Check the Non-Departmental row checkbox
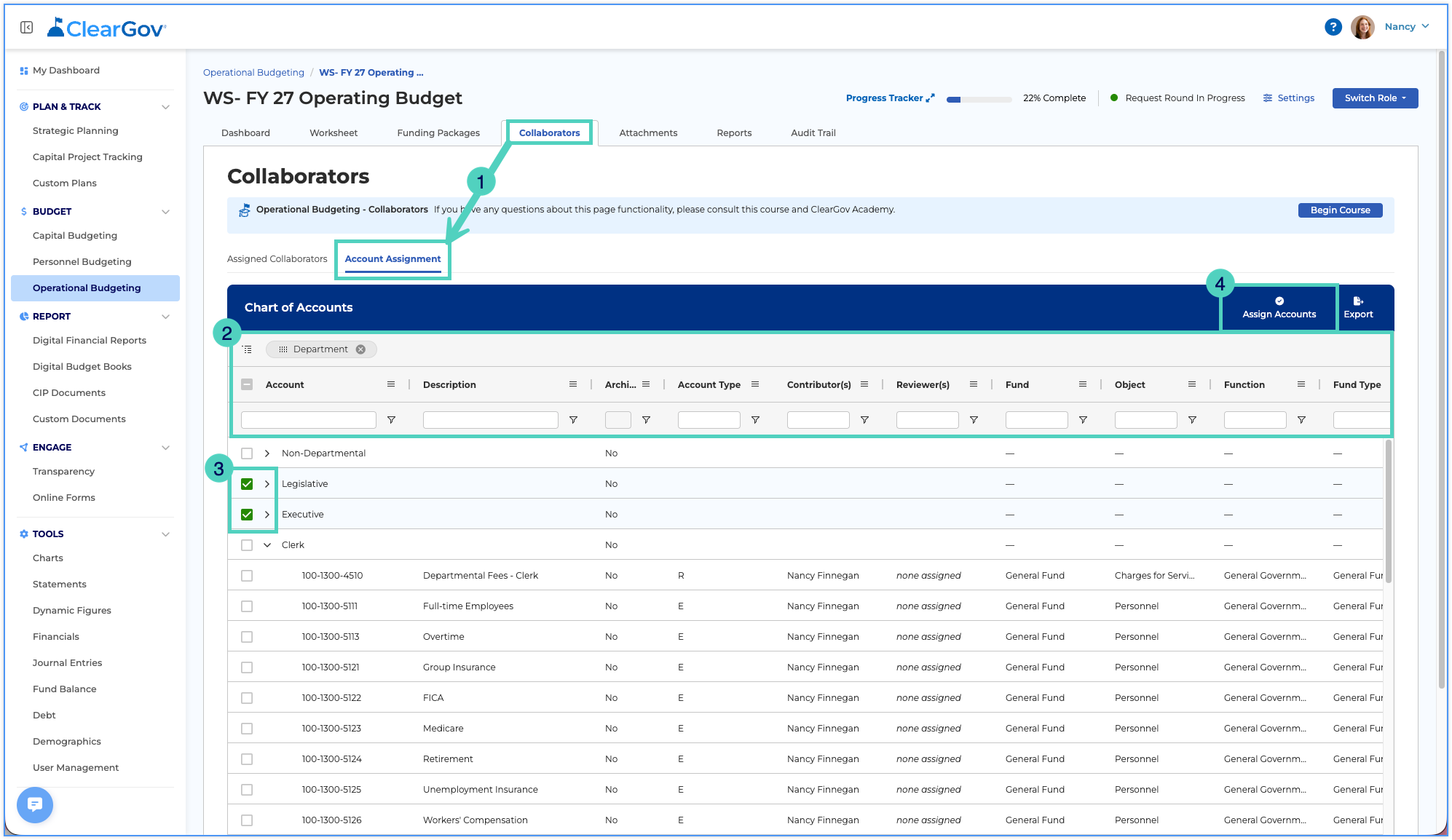The image size is (1452, 840). click(x=247, y=453)
